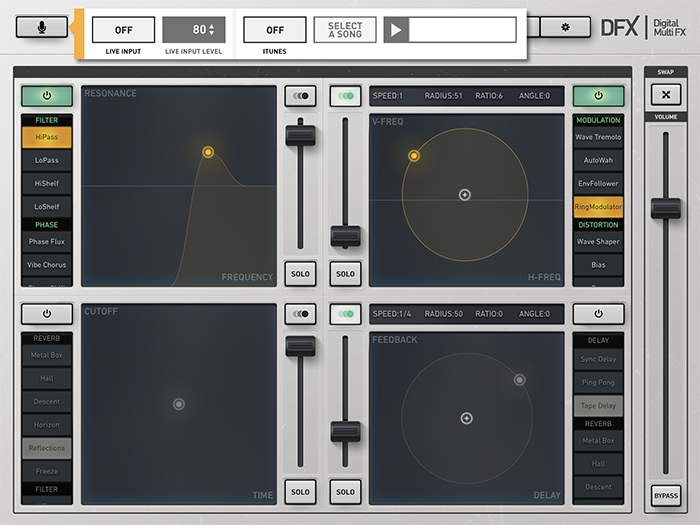Click the Reverb slot level fader handle
The height and width of the screenshot is (525, 700).
click(300, 346)
